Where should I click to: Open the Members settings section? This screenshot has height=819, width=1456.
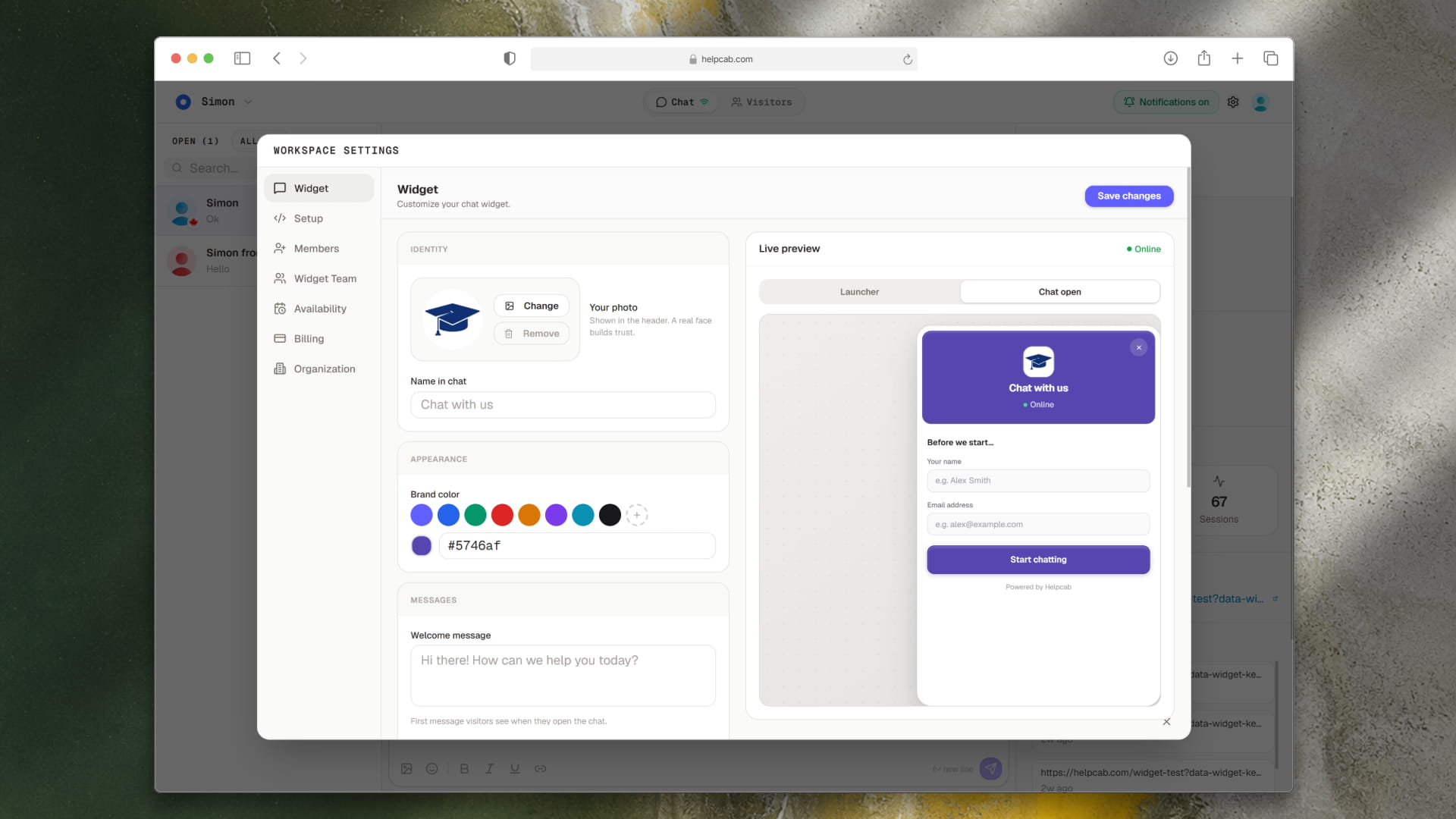[x=318, y=249]
